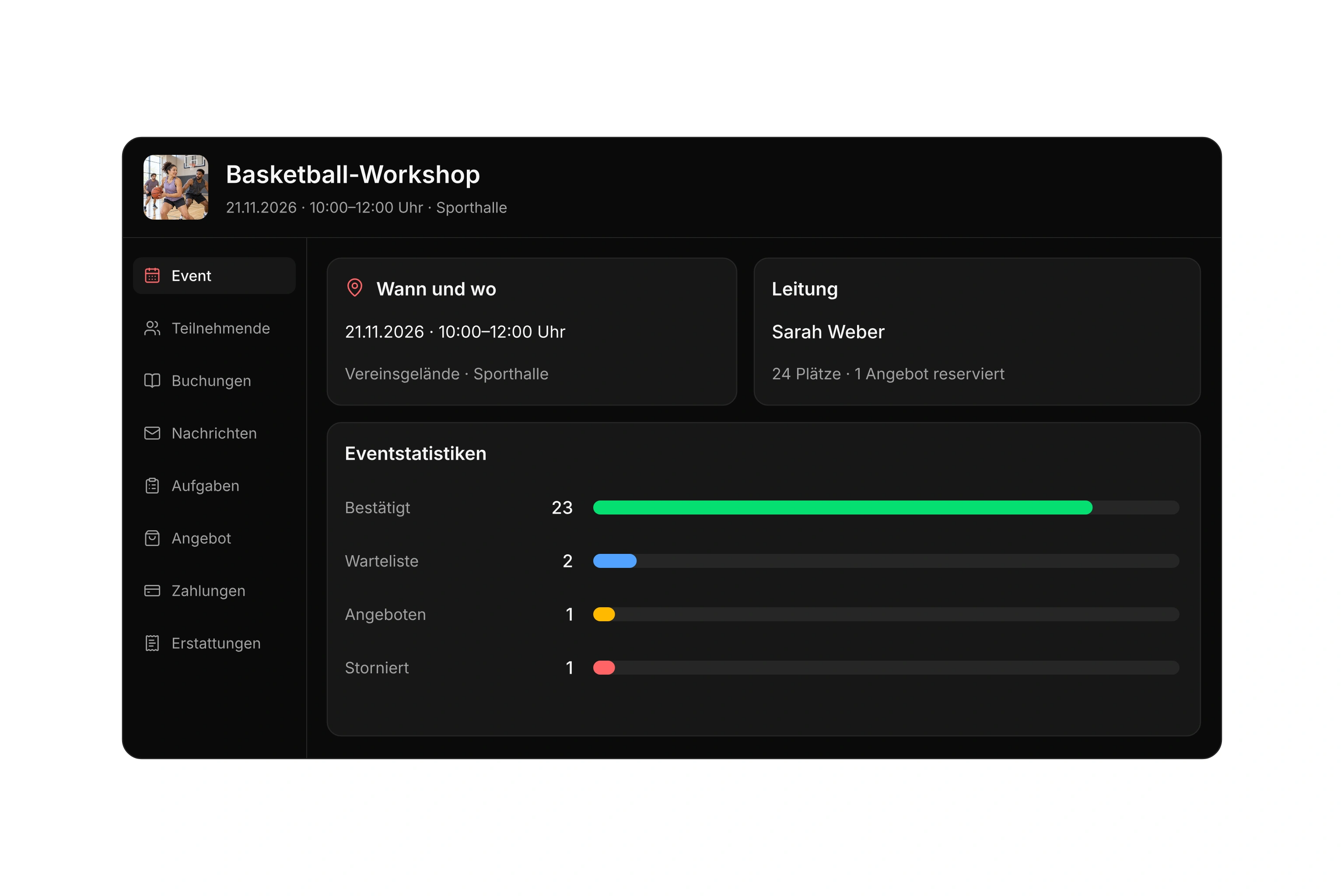Click the Eventstatistiken heading
This screenshot has height=896, width=1344.
click(416, 453)
